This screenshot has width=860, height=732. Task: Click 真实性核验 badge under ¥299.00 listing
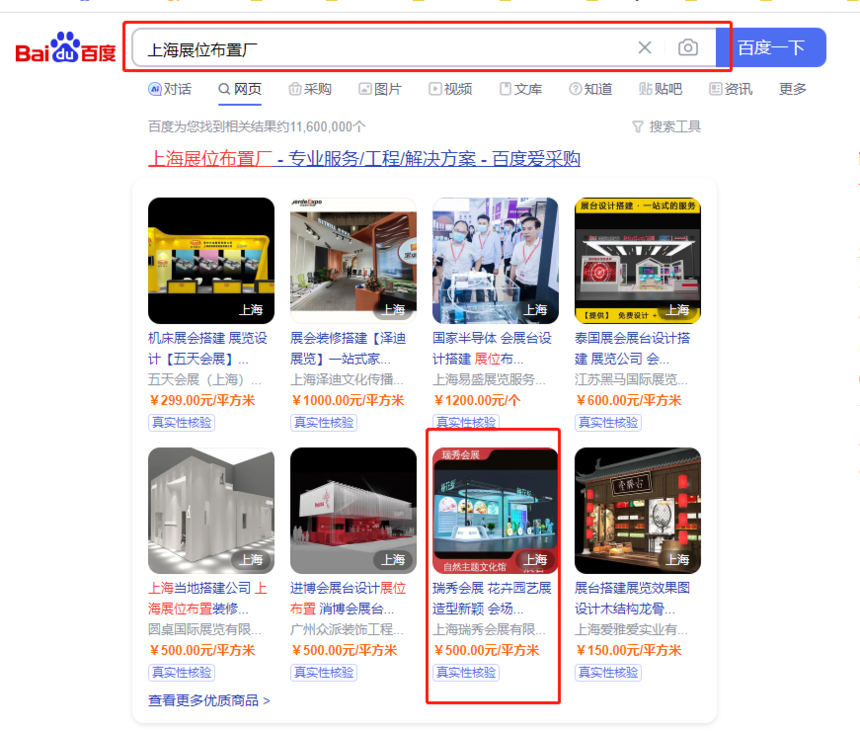[x=182, y=423]
